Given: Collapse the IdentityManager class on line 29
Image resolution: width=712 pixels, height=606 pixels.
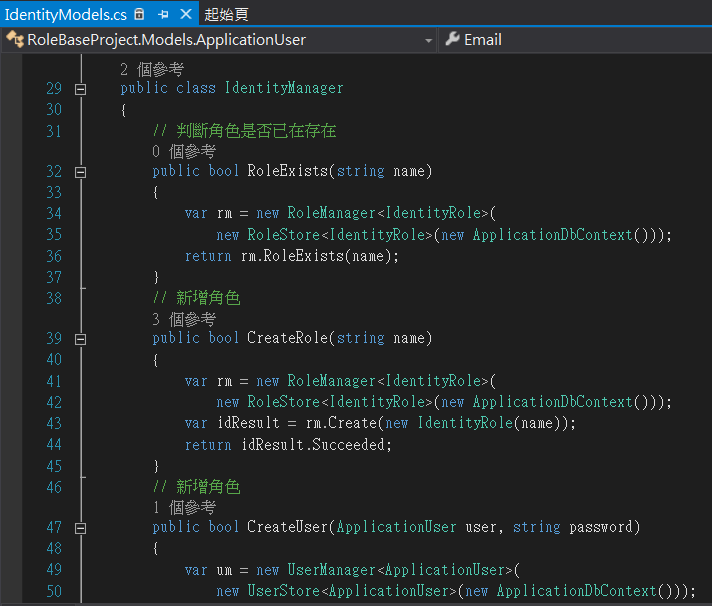Looking at the screenshot, I should pos(80,89).
